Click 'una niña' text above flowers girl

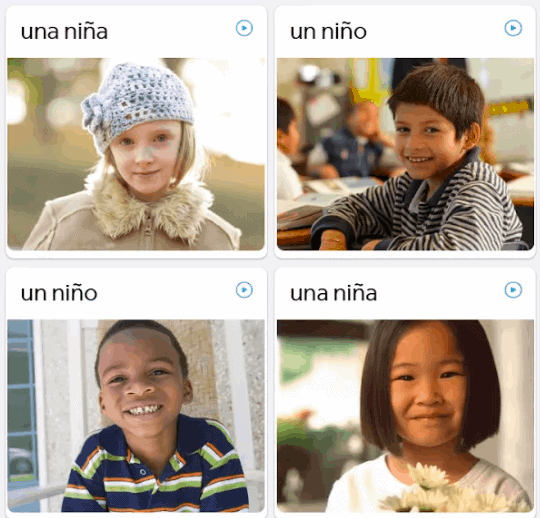(x=333, y=293)
